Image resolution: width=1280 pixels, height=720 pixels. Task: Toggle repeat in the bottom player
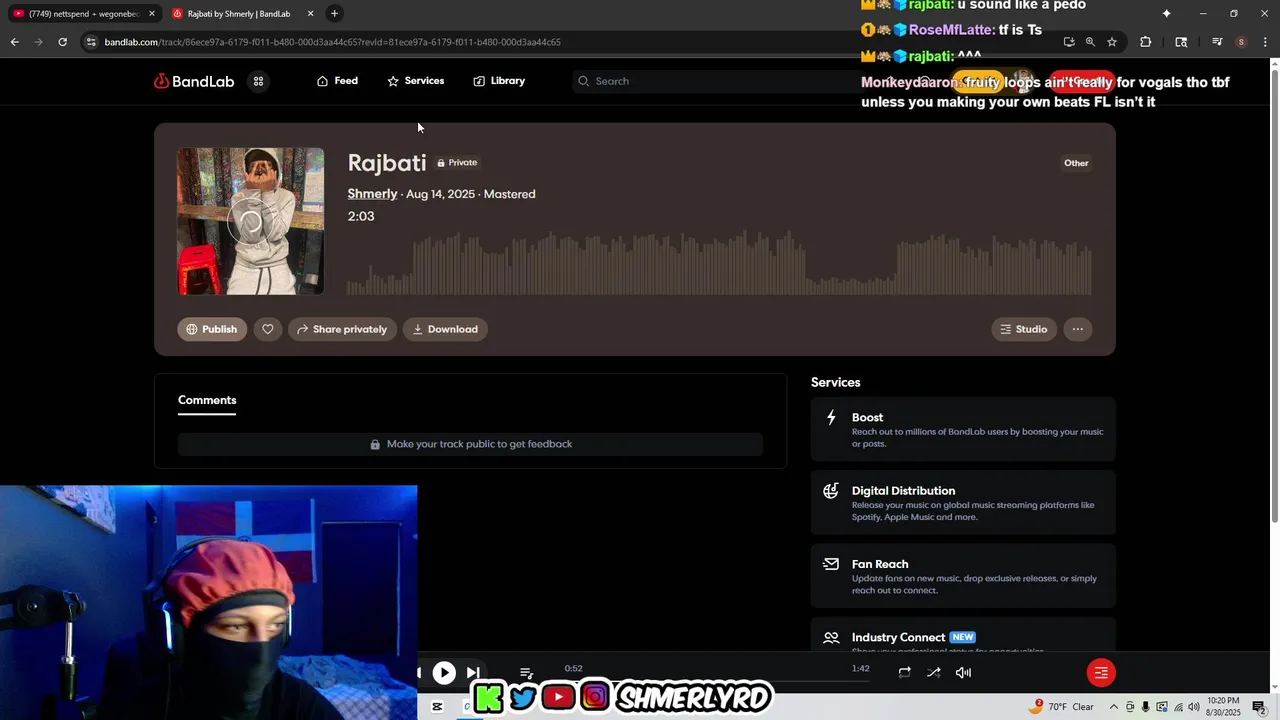904,673
